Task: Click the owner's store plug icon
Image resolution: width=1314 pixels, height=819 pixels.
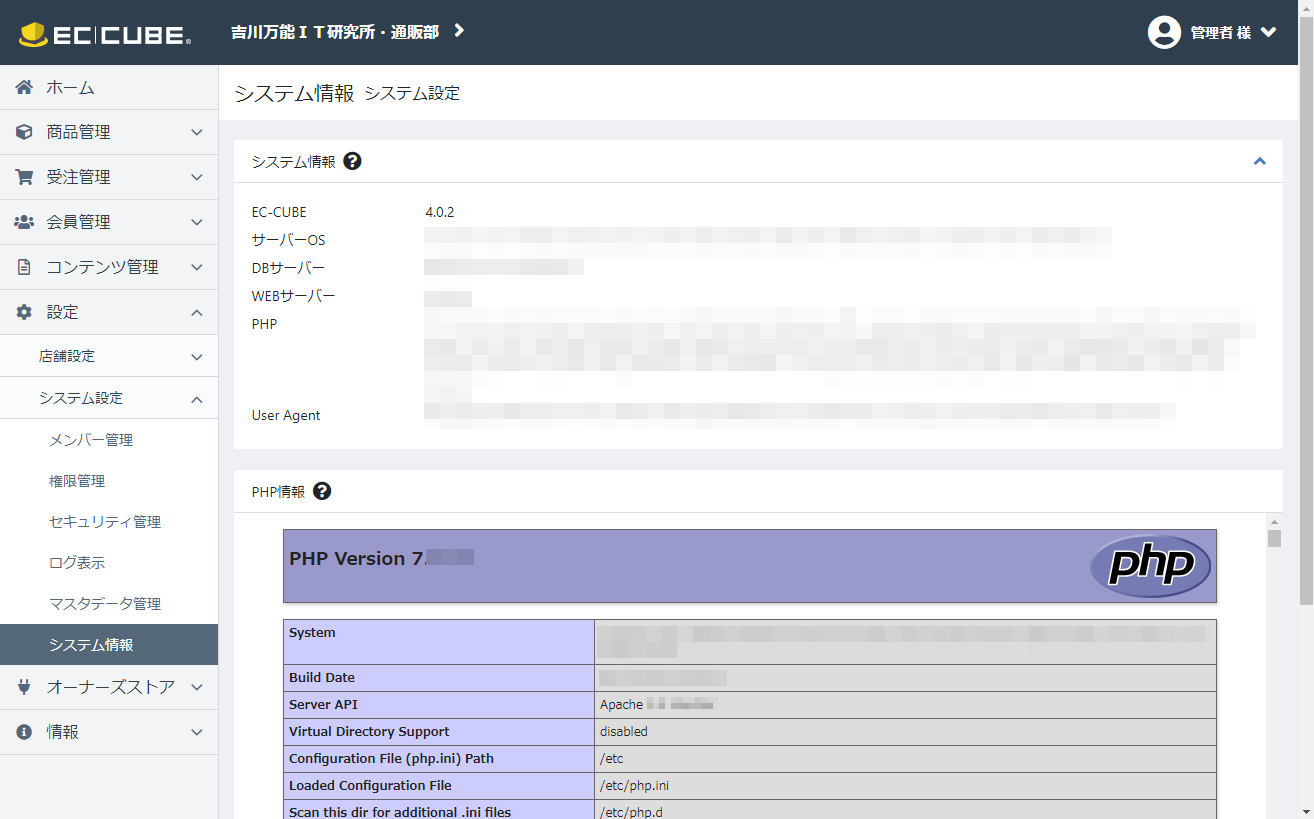Action: 24,687
